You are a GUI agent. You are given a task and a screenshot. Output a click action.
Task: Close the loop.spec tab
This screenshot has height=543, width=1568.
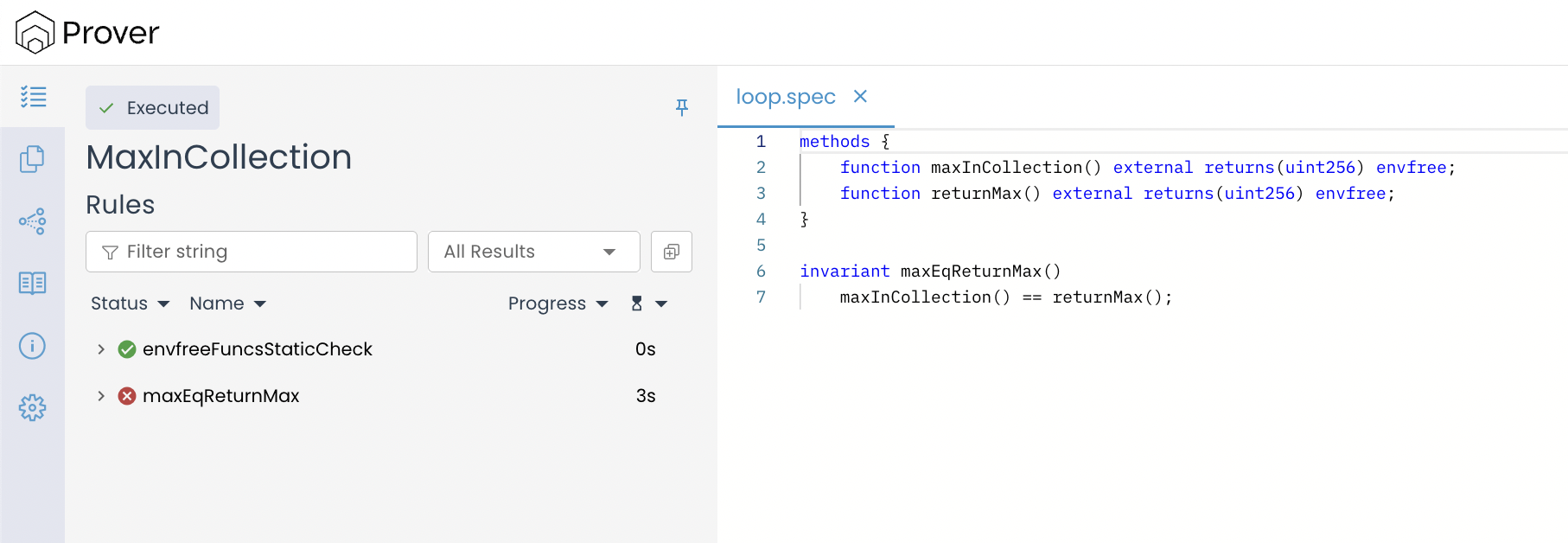tap(860, 96)
